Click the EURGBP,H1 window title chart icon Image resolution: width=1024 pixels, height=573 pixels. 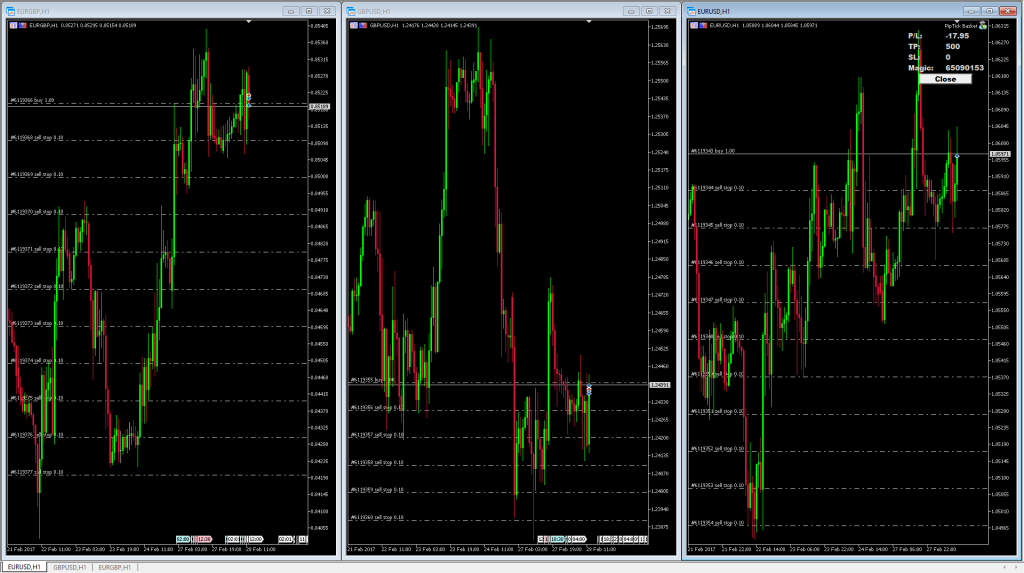[10, 11]
